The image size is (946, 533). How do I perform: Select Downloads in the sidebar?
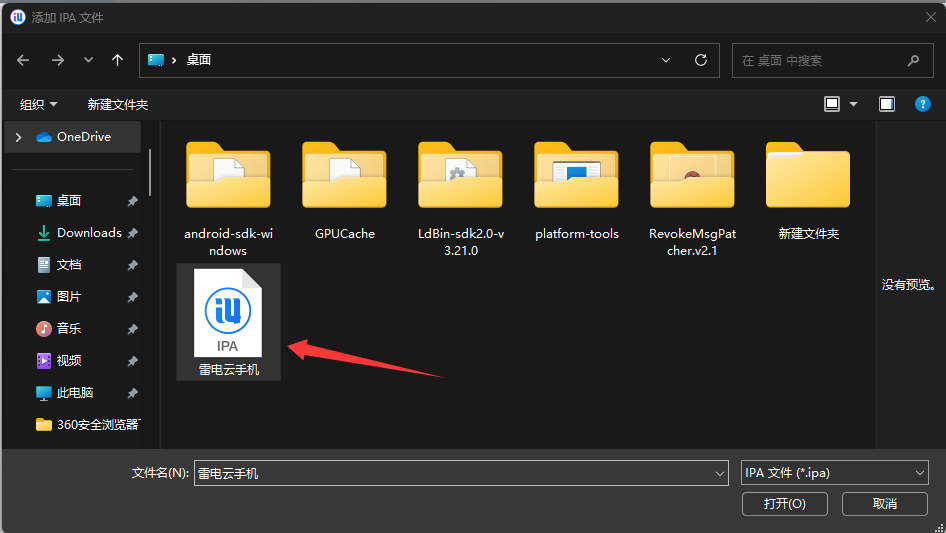pyautogui.click(x=89, y=233)
